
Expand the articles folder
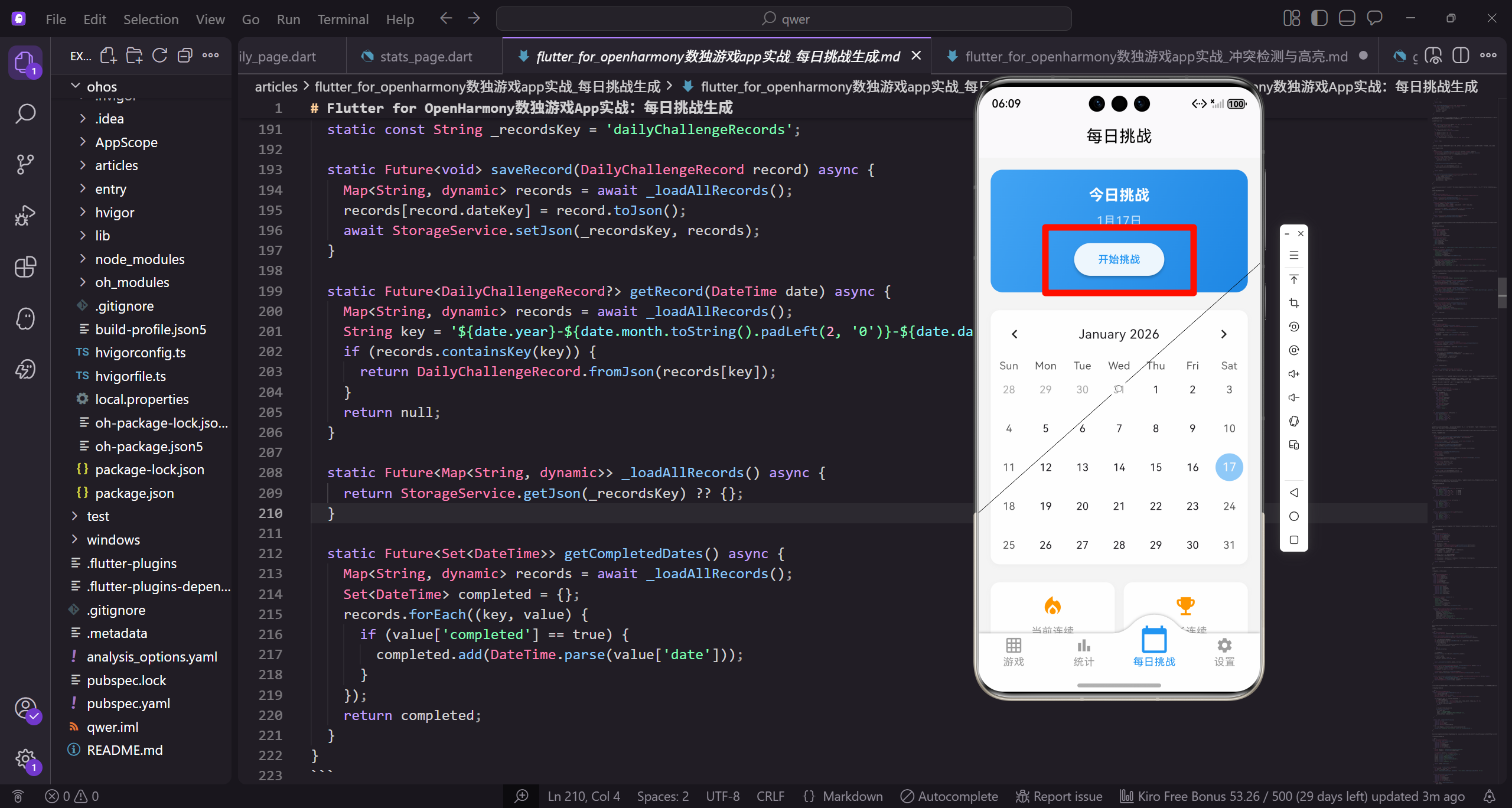pos(116,165)
